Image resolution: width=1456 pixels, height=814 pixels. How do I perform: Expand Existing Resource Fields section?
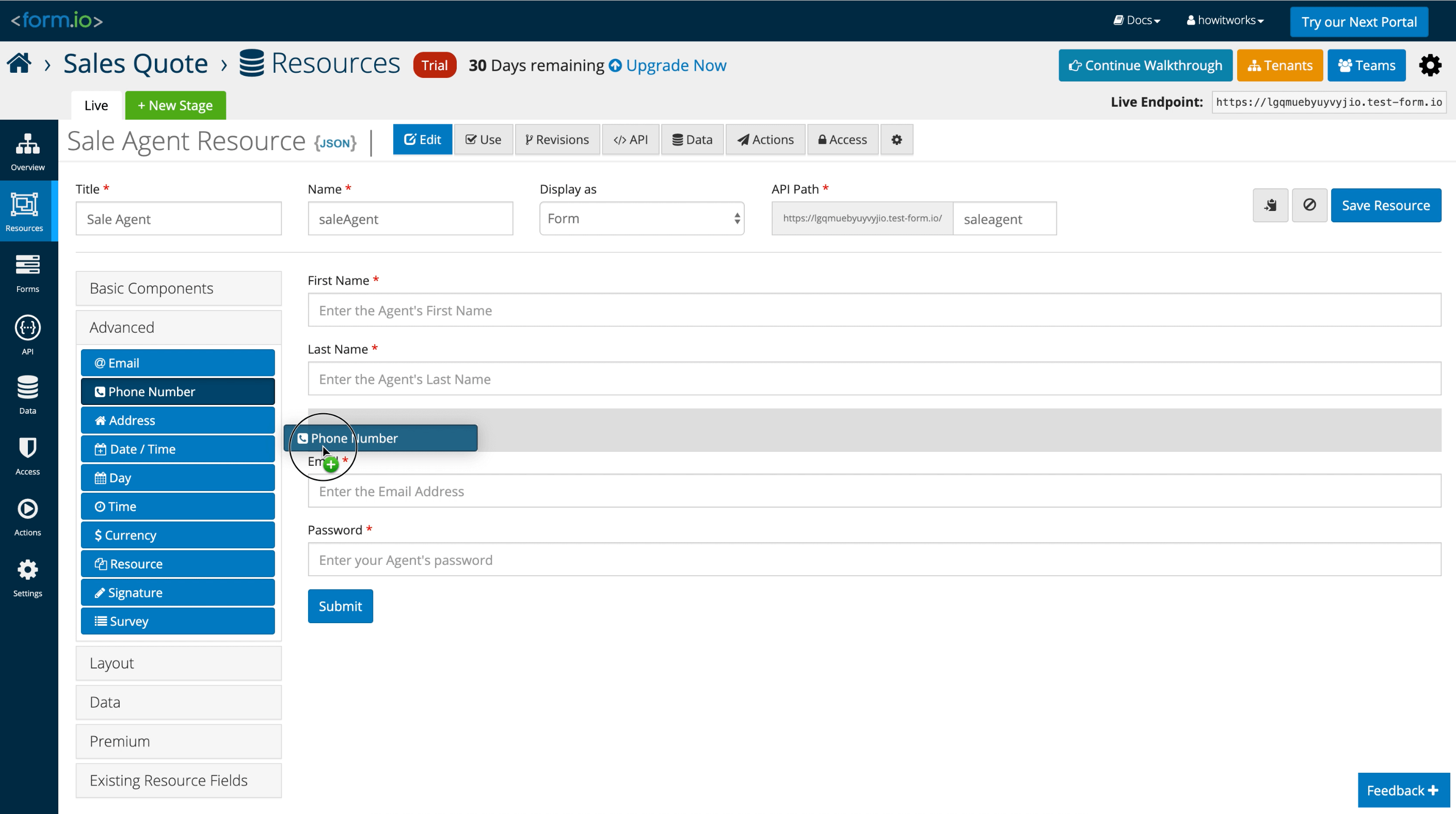tap(179, 780)
